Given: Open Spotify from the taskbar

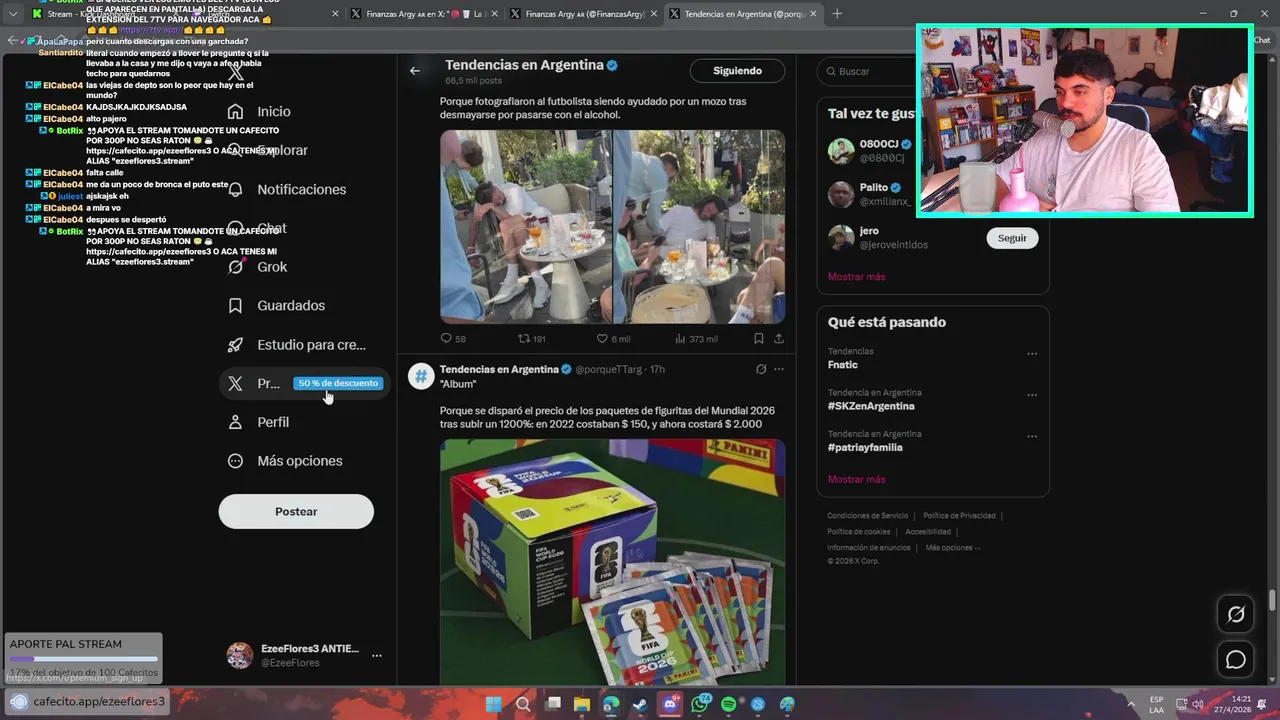Looking at the screenshot, I should (x=729, y=704).
